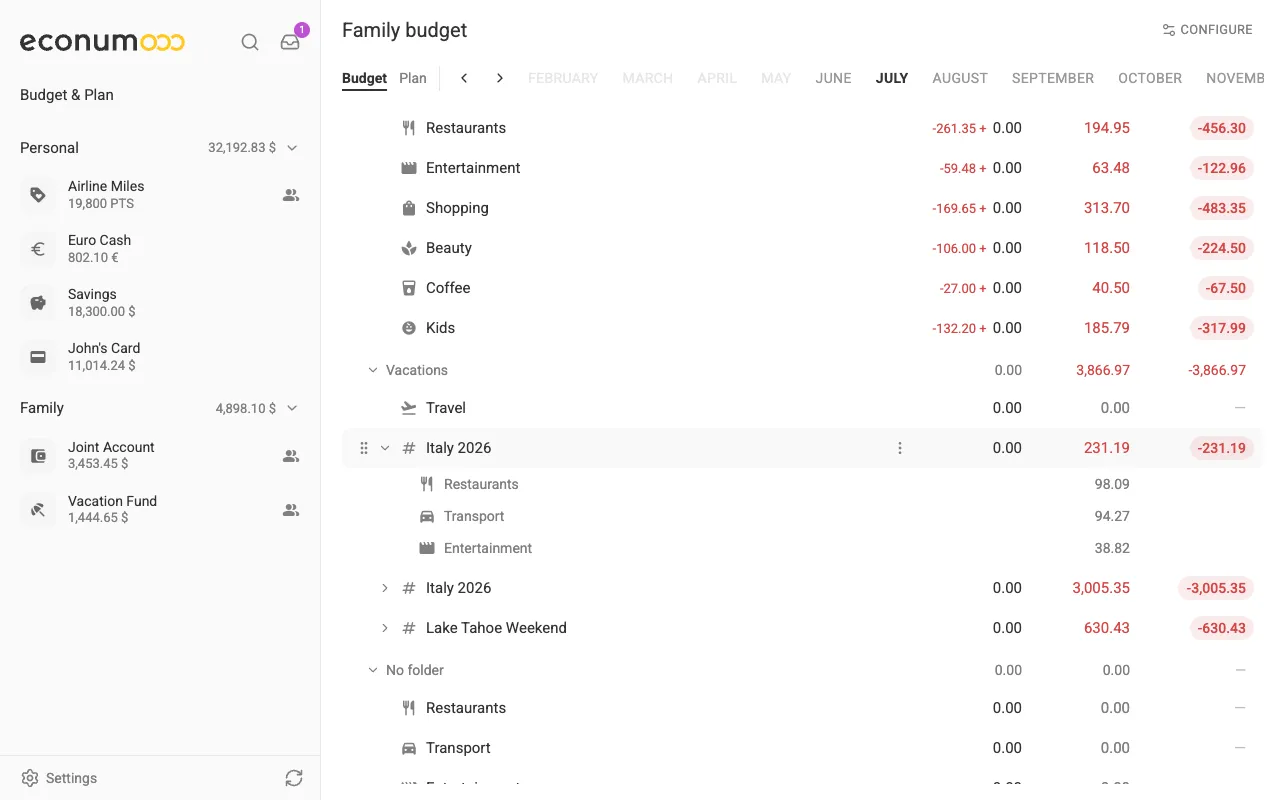Collapse the expanded Italy 2026 tag
This screenshot has width=1280, height=800.
point(385,448)
